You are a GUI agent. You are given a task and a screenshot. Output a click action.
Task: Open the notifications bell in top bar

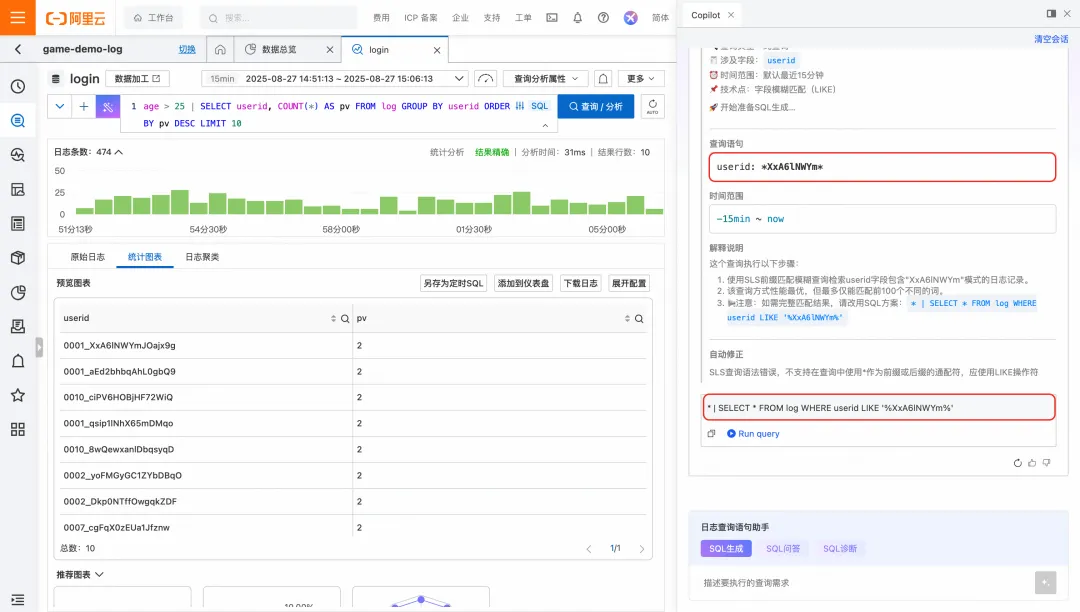pos(577,18)
